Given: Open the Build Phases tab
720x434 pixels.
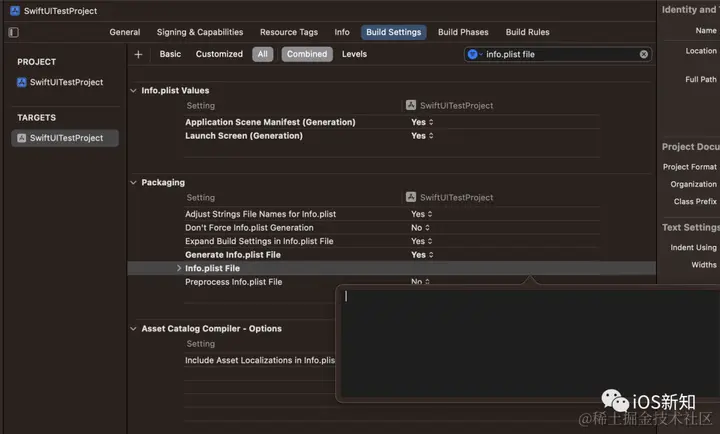Looking at the screenshot, I should (463, 32).
